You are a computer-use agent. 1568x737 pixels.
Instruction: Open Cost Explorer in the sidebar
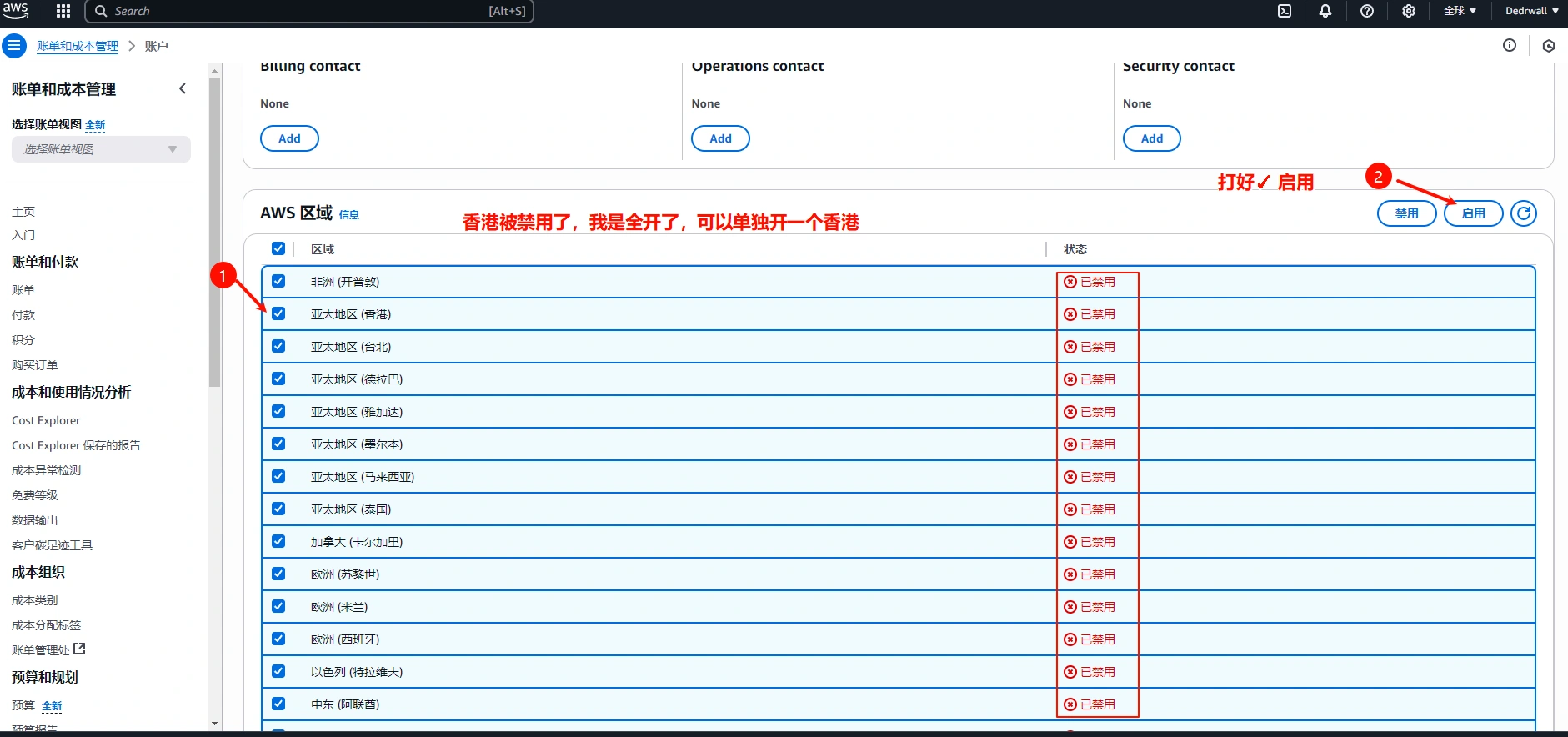pos(46,420)
